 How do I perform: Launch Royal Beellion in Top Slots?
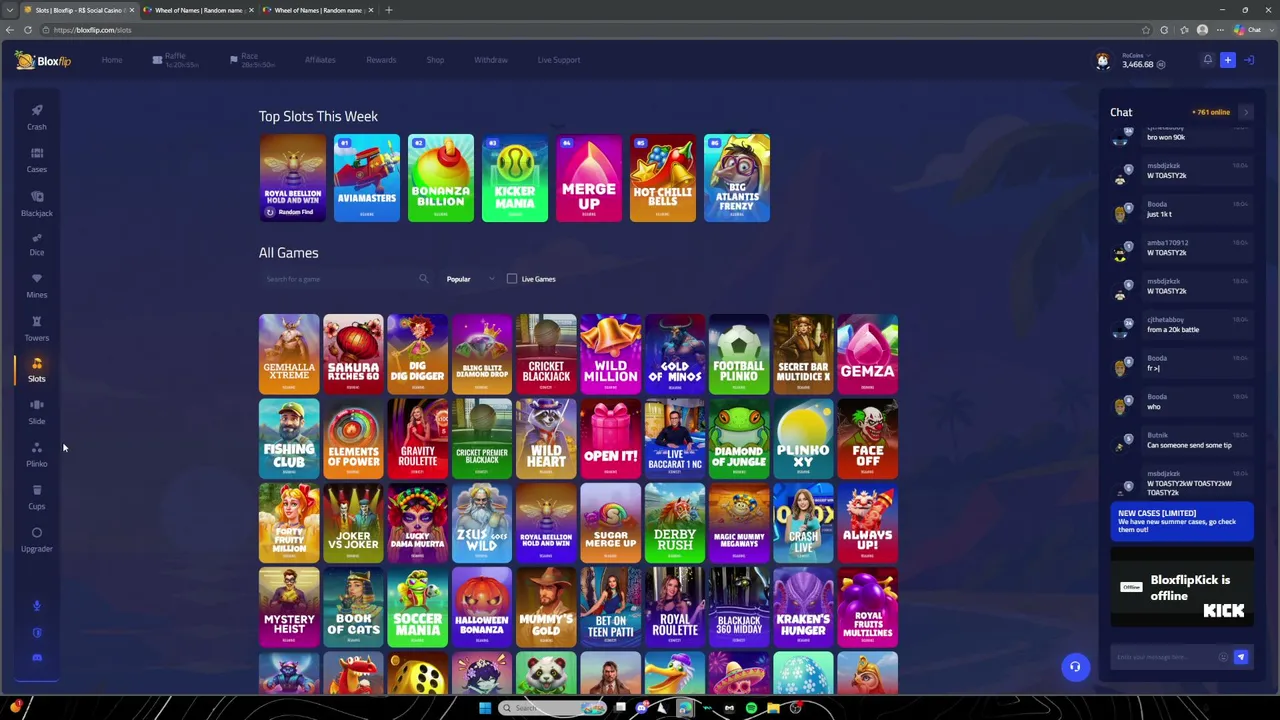(292, 178)
